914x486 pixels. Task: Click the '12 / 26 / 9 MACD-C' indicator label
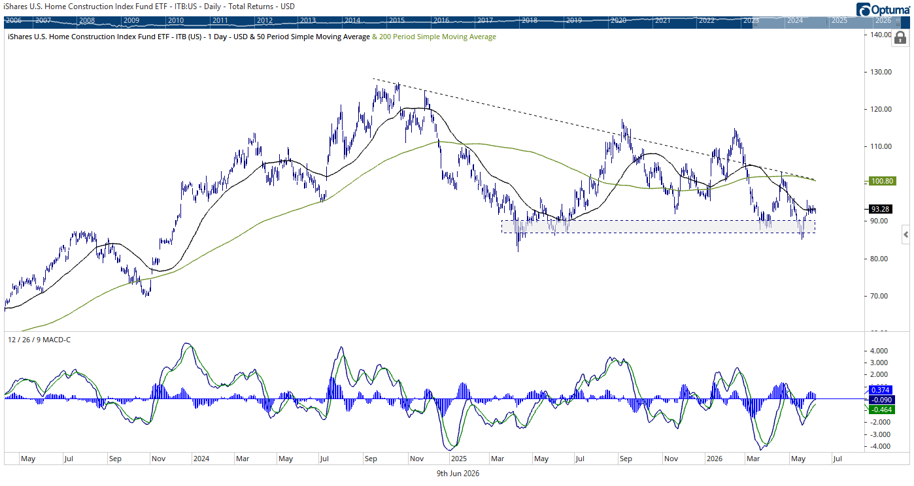39,340
